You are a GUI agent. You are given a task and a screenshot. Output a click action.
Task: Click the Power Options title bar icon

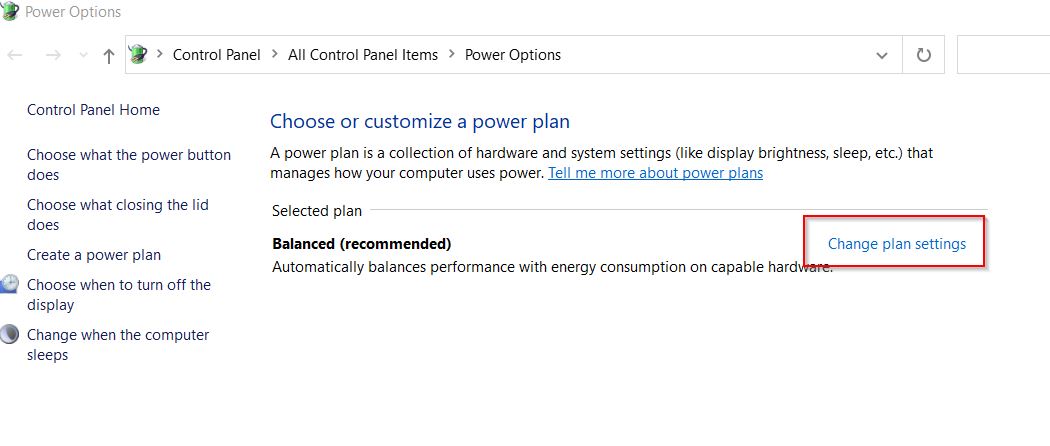pyautogui.click(x=10, y=11)
